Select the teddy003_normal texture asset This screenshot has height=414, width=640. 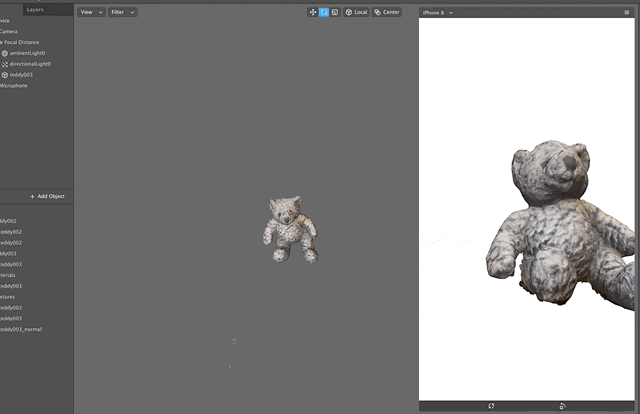tap(21, 329)
